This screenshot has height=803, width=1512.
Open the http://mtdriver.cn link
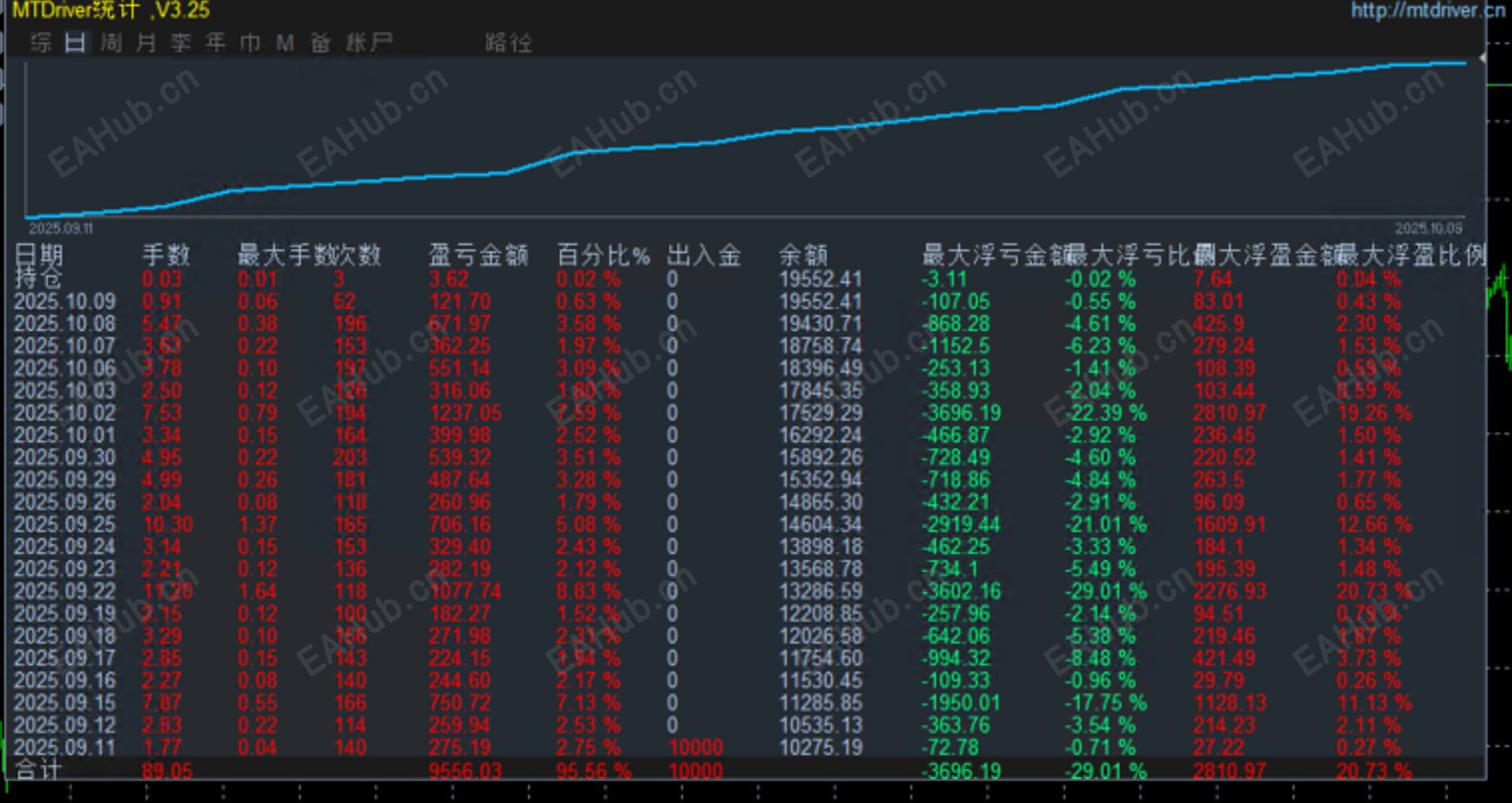tap(1428, 10)
